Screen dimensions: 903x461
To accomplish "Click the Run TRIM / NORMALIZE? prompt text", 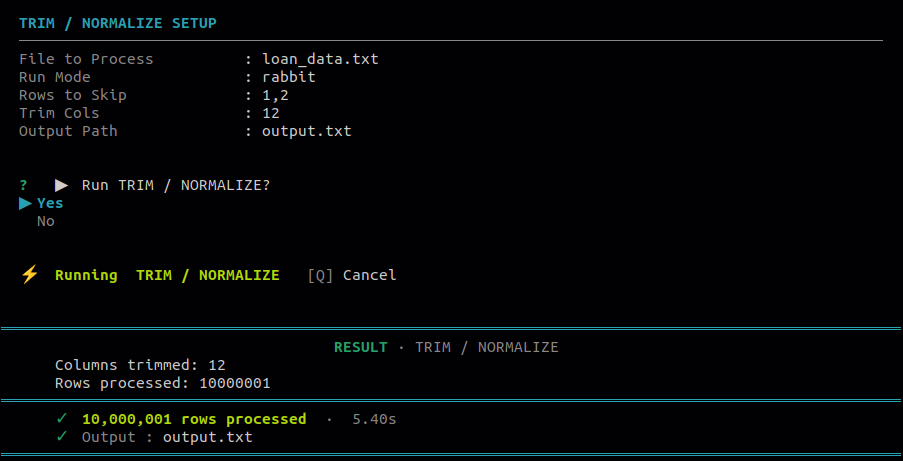I will click(x=176, y=186).
